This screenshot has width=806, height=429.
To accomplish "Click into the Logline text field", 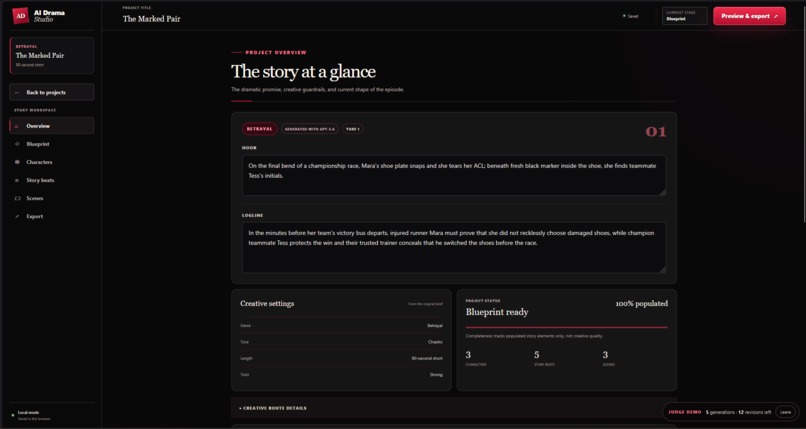I will point(454,248).
